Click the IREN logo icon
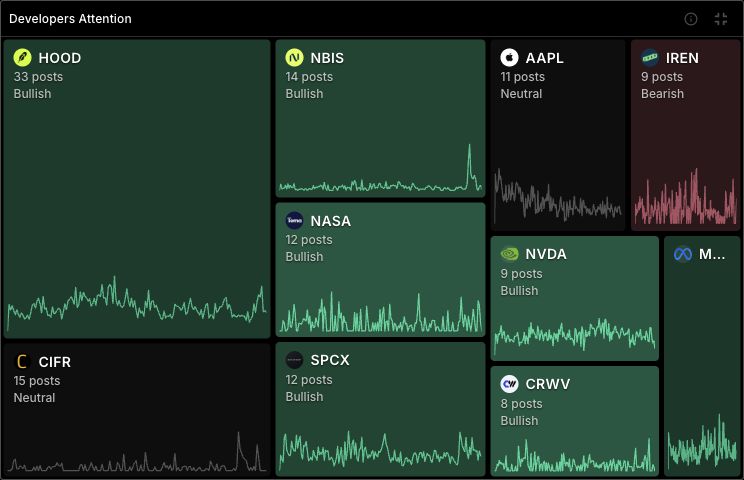Image resolution: width=744 pixels, height=480 pixels. tap(650, 58)
